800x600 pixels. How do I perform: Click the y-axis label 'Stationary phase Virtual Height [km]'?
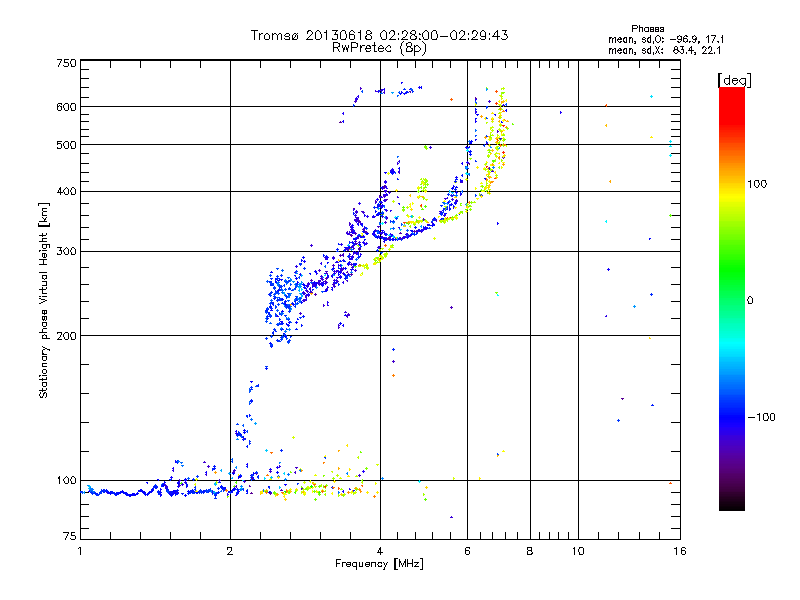(43, 300)
